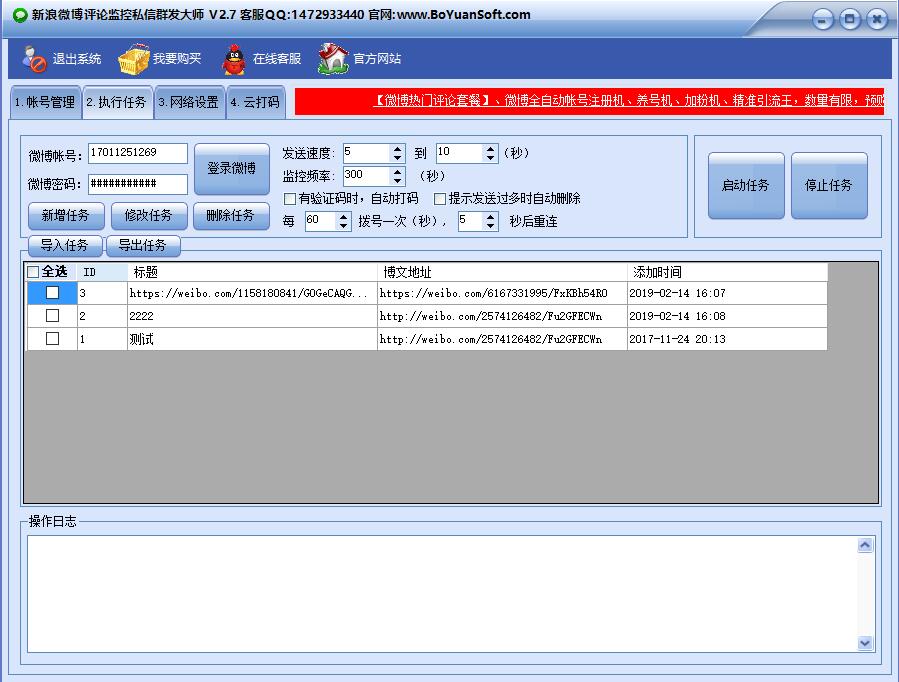Open 在线客服 toolbar label
This screenshot has height=682, width=899.
tap(277, 59)
